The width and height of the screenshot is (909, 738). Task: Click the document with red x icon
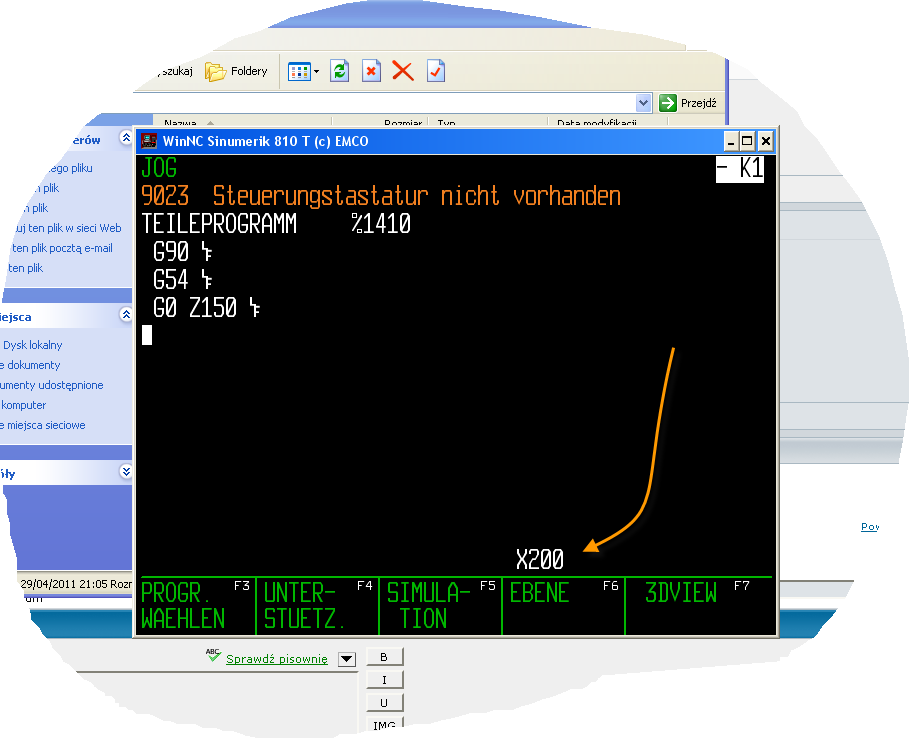click(371, 71)
